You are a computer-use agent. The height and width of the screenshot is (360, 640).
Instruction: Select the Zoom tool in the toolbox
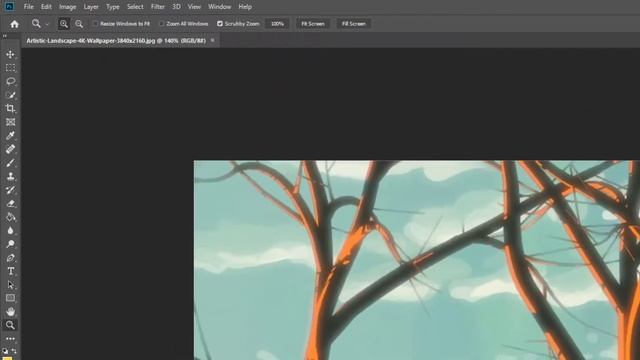tap(10, 325)
